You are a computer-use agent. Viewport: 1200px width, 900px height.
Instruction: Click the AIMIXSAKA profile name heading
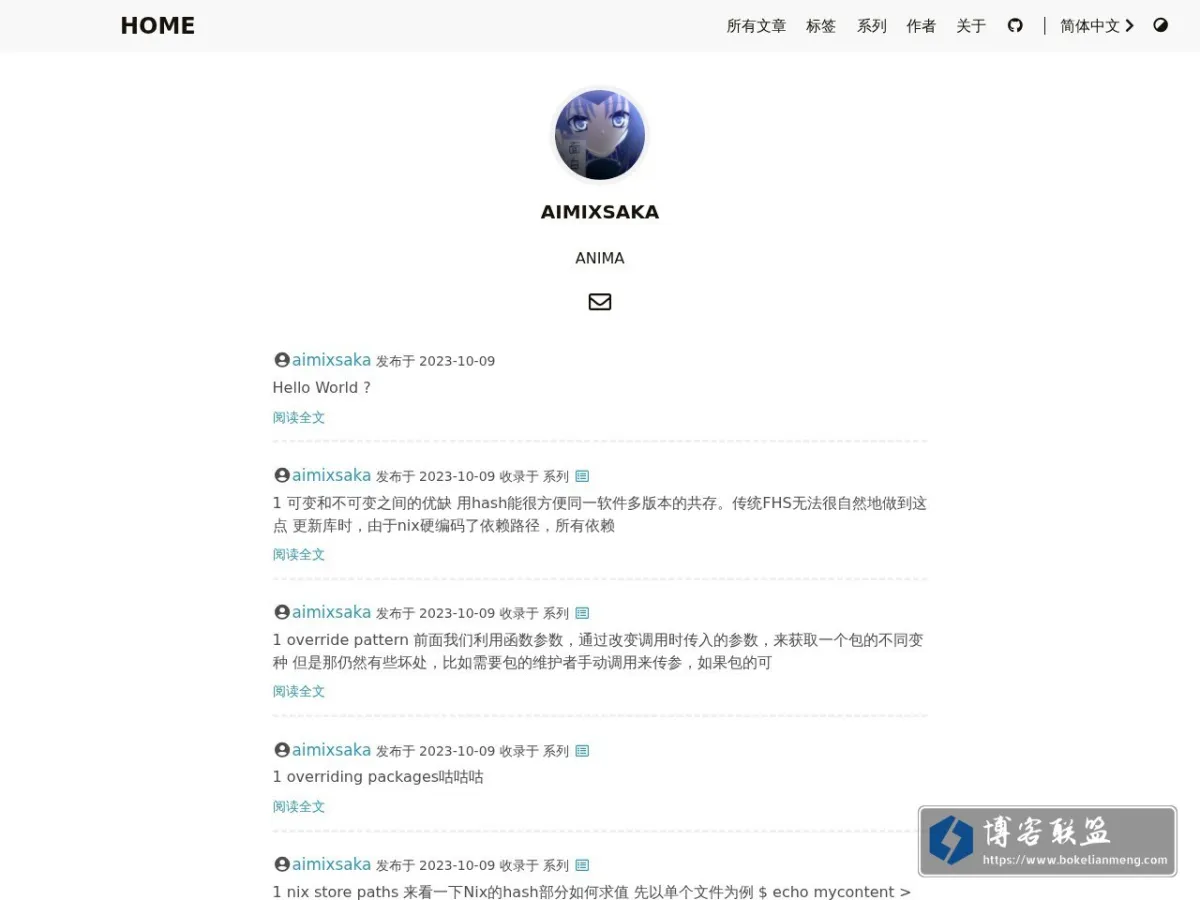click(x=600, y=212)
